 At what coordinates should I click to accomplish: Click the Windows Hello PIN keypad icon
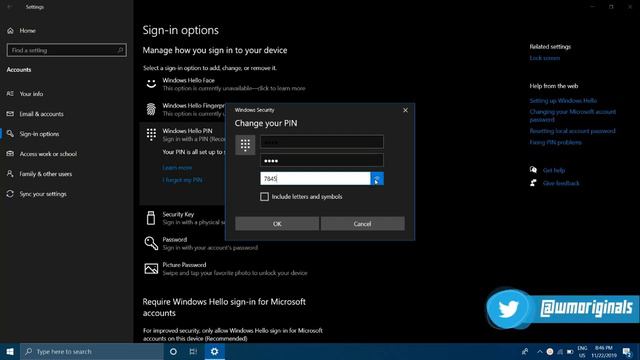coord(151,134)
